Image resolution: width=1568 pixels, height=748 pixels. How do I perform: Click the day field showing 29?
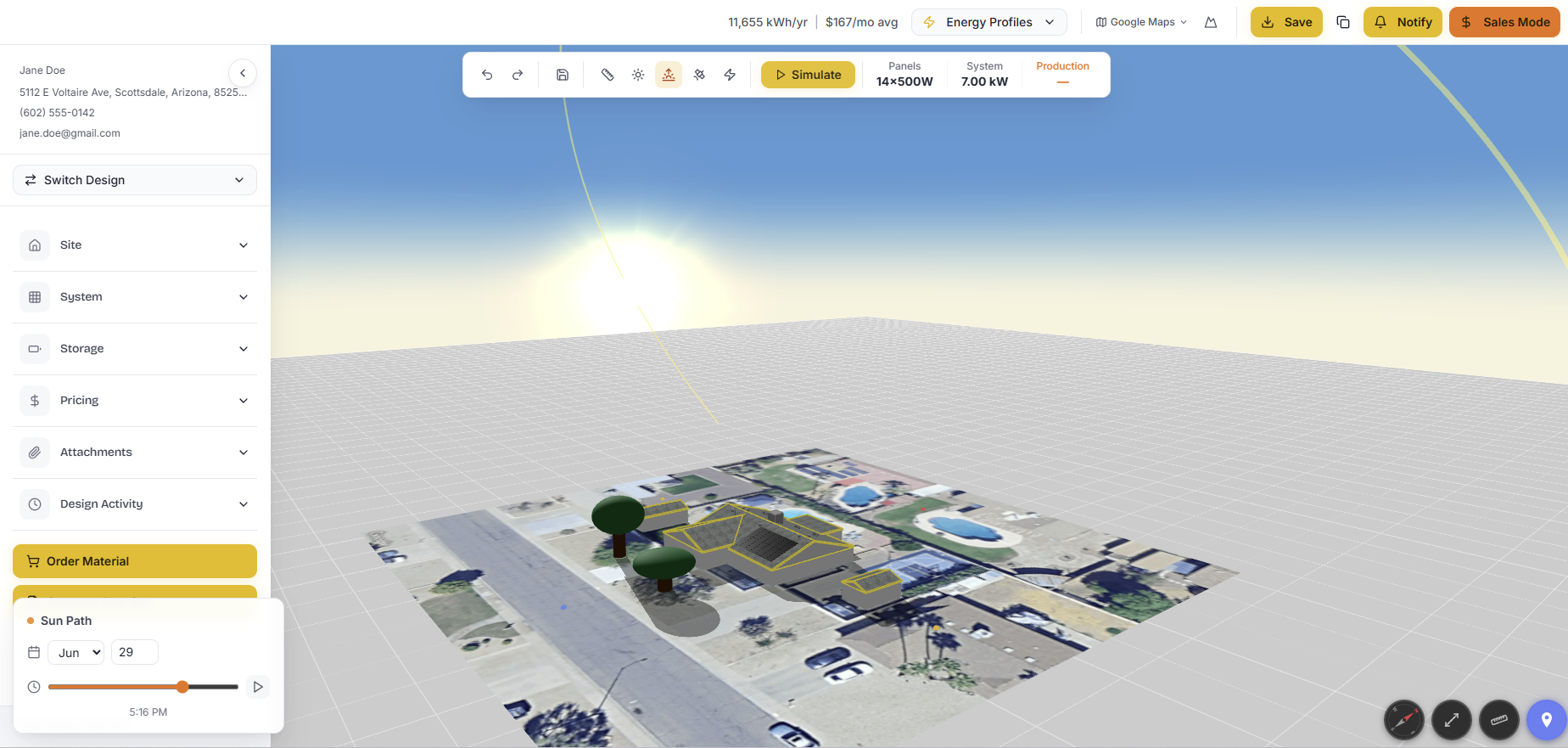135,652
